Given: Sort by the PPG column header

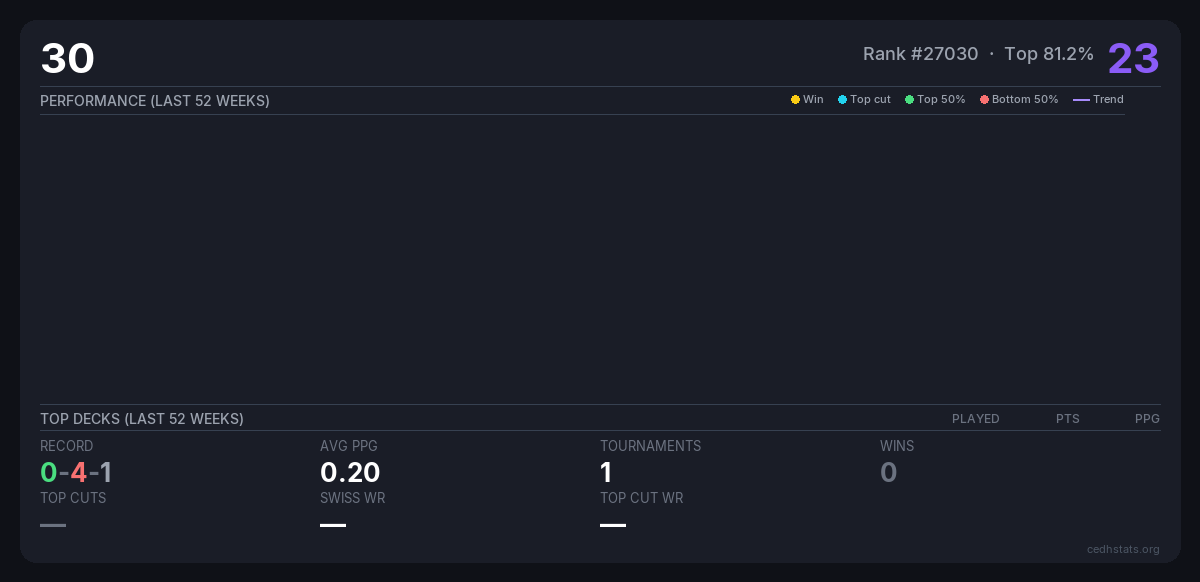Looking at the screenshot, I should point(1147,419).
